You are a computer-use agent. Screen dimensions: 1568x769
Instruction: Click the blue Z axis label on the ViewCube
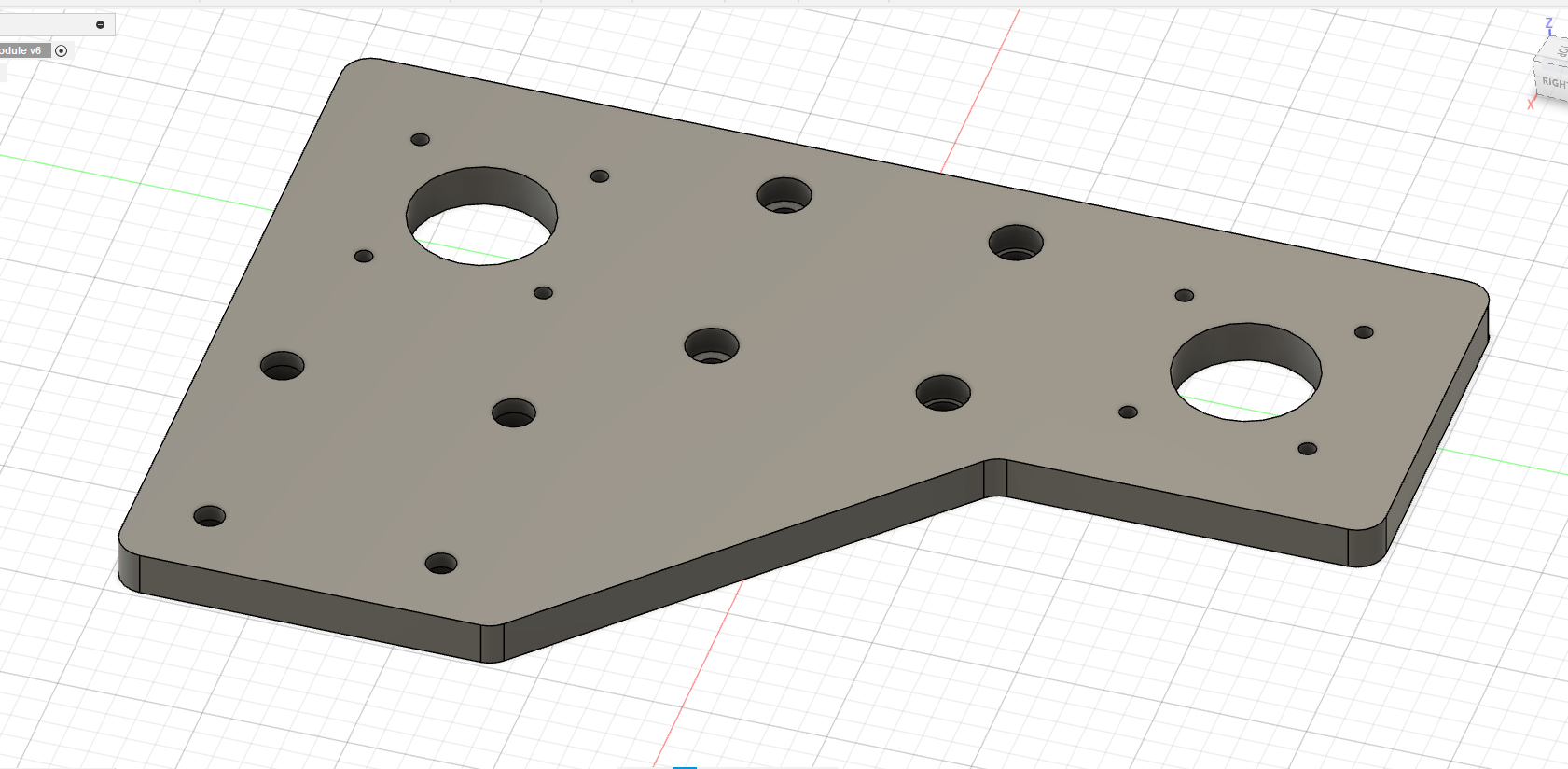point(1549,23)
